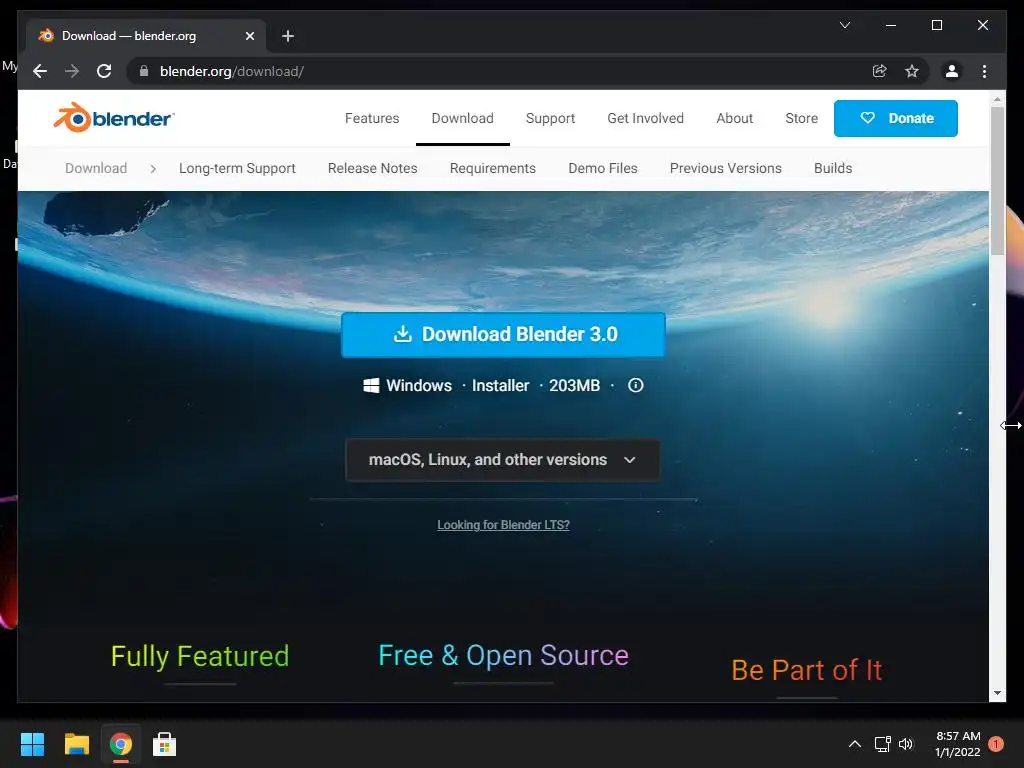Click 203MB file size text
Viewport: 1024px width, 768px height.
point(574,385)
